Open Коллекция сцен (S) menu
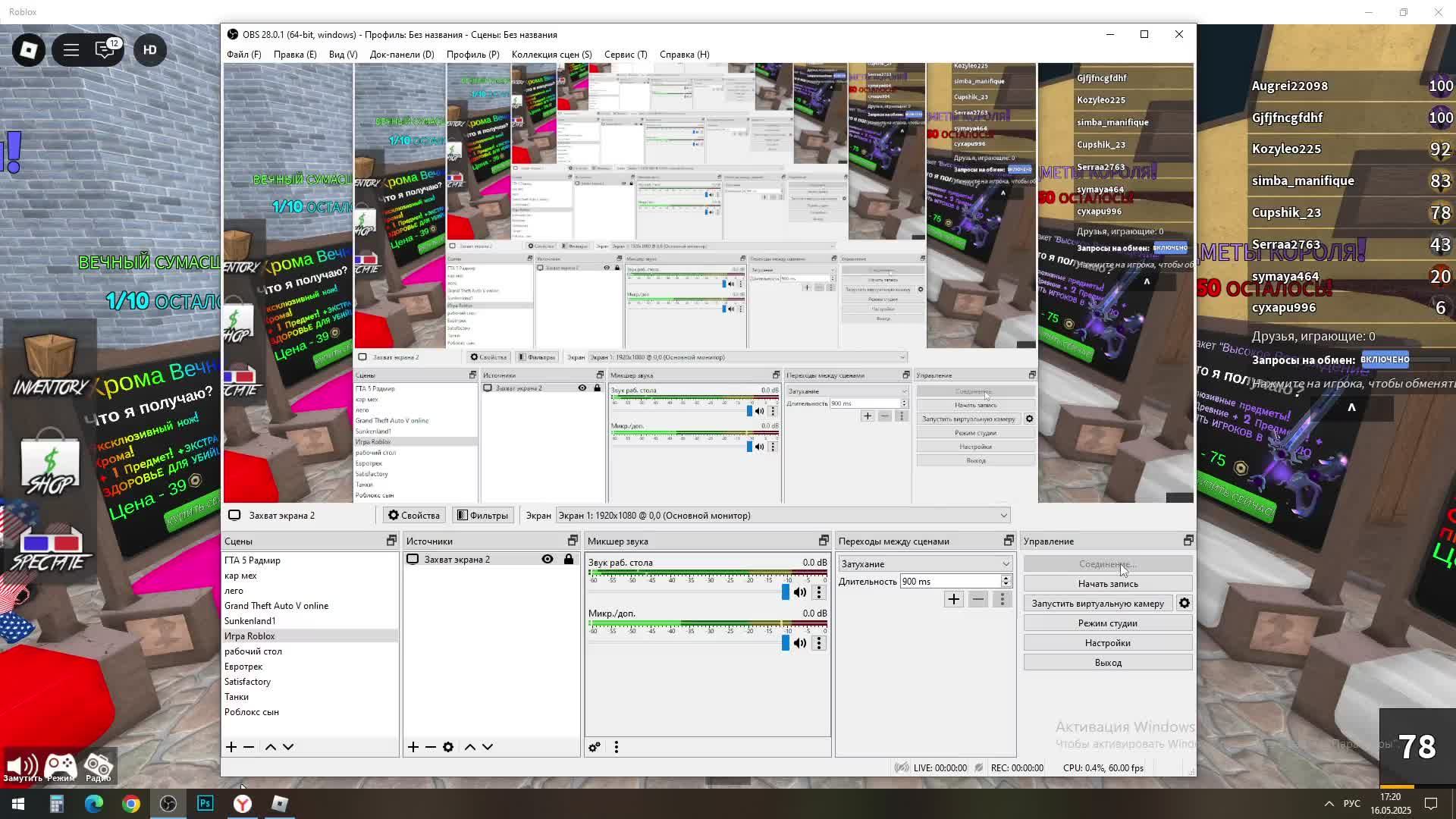Screen dimensions: 1456x819 coord(551,55)
